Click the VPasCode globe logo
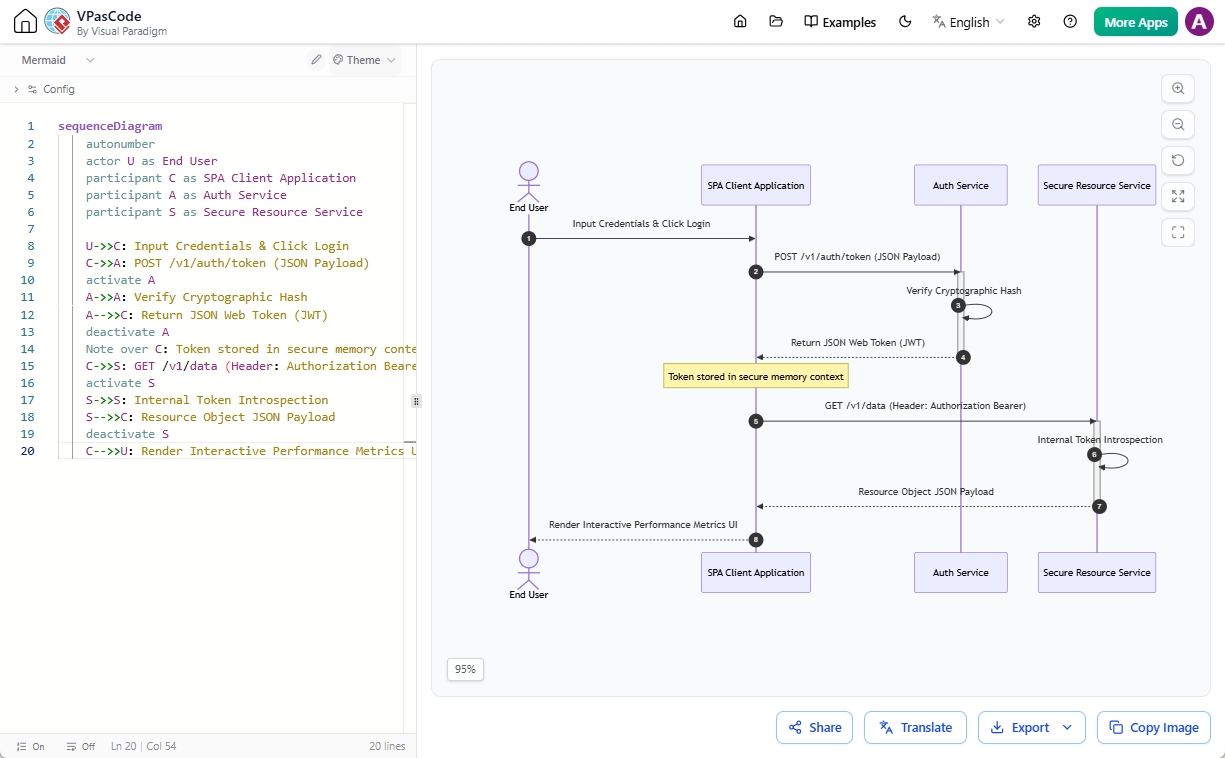This screenshot has height=758, width=1225. point(58,21)
